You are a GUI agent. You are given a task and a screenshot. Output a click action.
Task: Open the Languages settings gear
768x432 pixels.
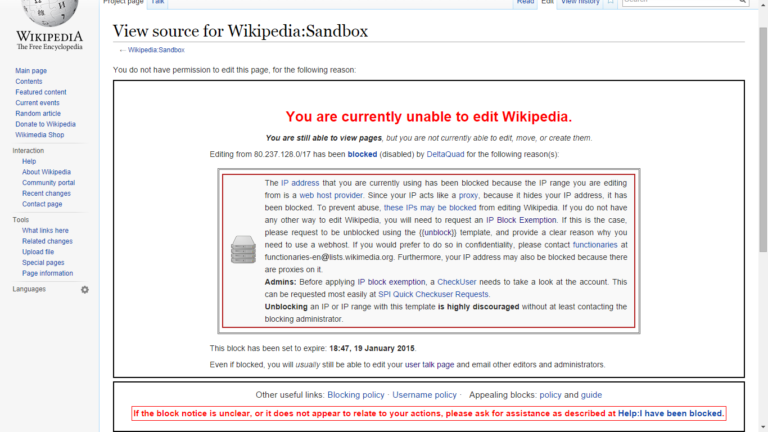[85, 289]
